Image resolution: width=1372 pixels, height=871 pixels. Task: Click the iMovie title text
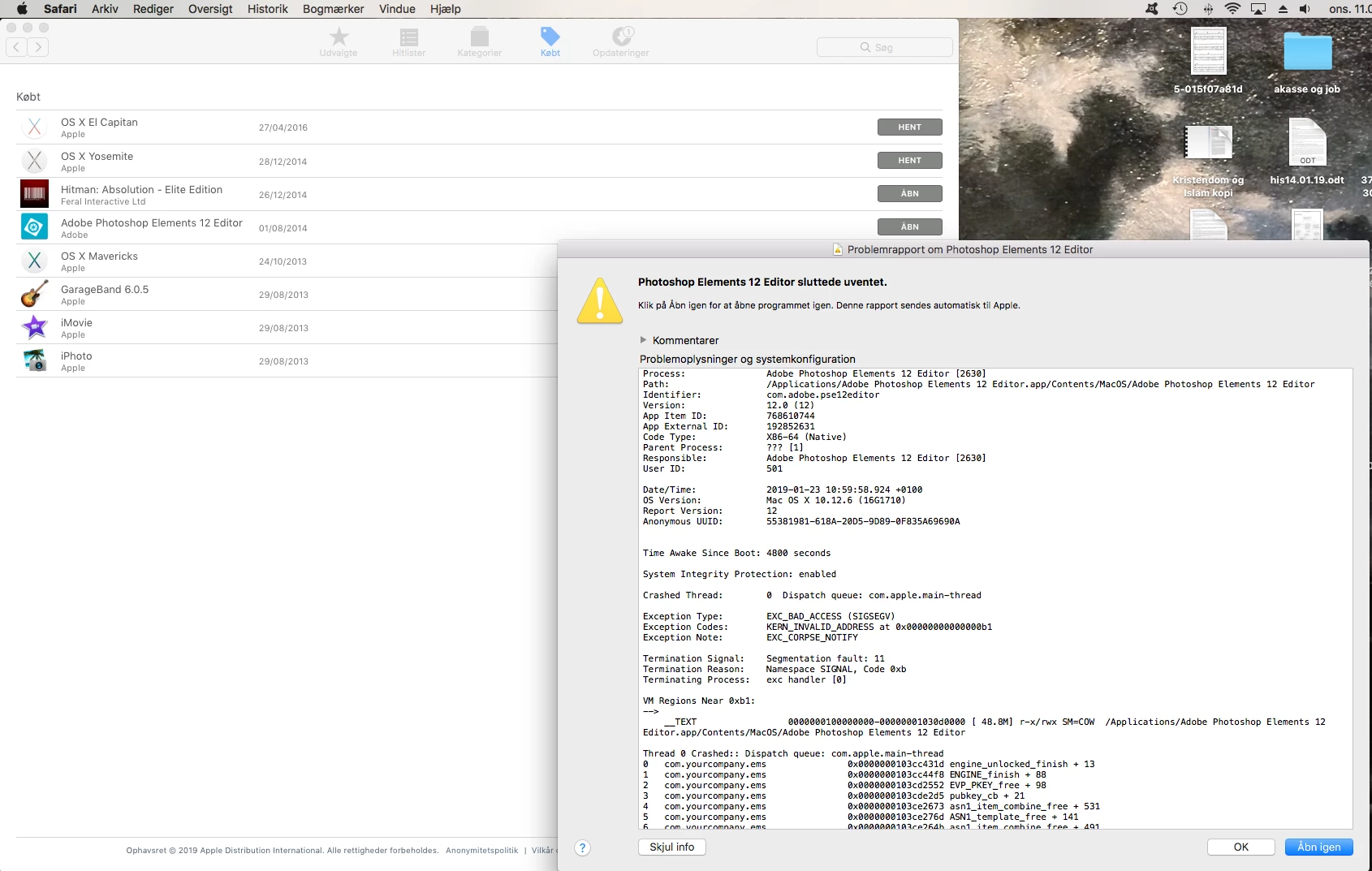click(x=76, y=322)
